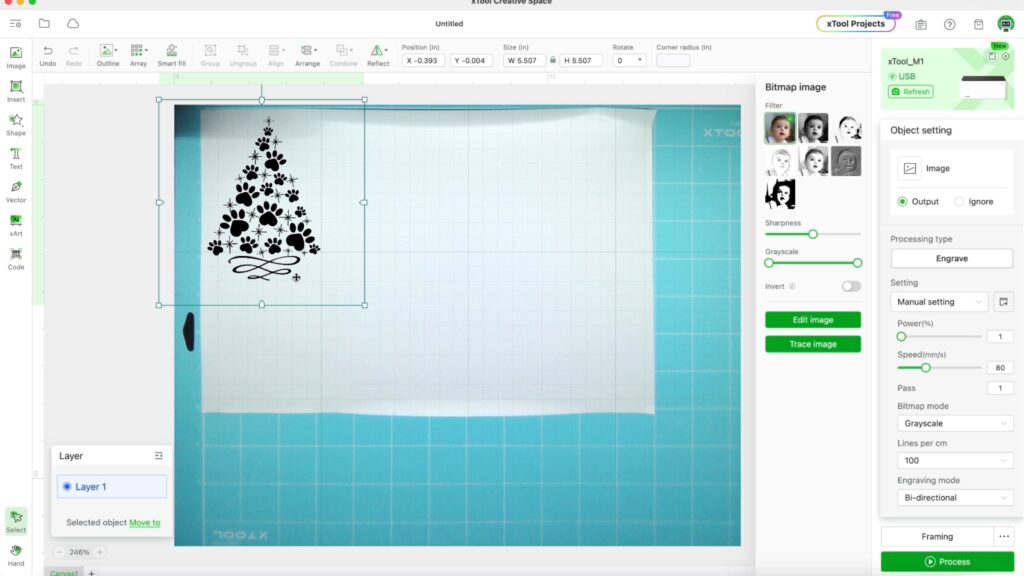Switch to the Hand pan tool
The width and height of the screenshot is (1024, 576).
click(16, 555)
